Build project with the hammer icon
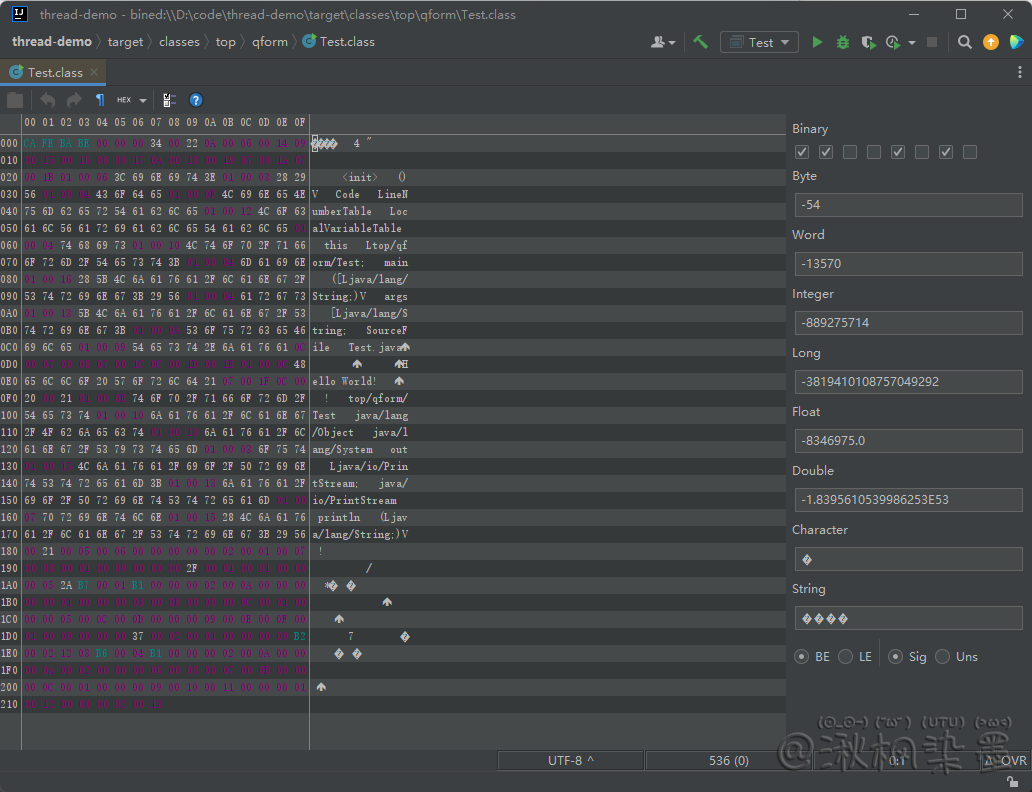Screen dimensions: 1032x792 pos(700,42)
